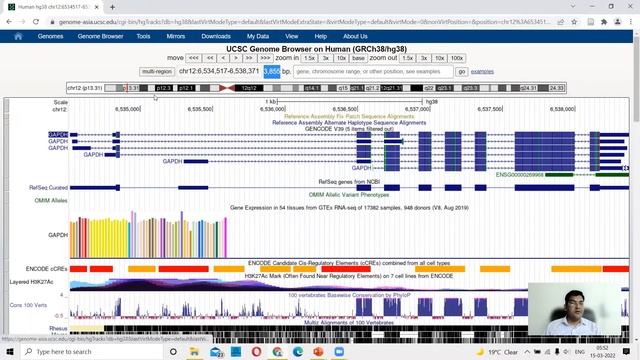This screenshot has width=640, height=360.
Task: Click the chromosome 12 ideogram
Action: click(335, 88)
